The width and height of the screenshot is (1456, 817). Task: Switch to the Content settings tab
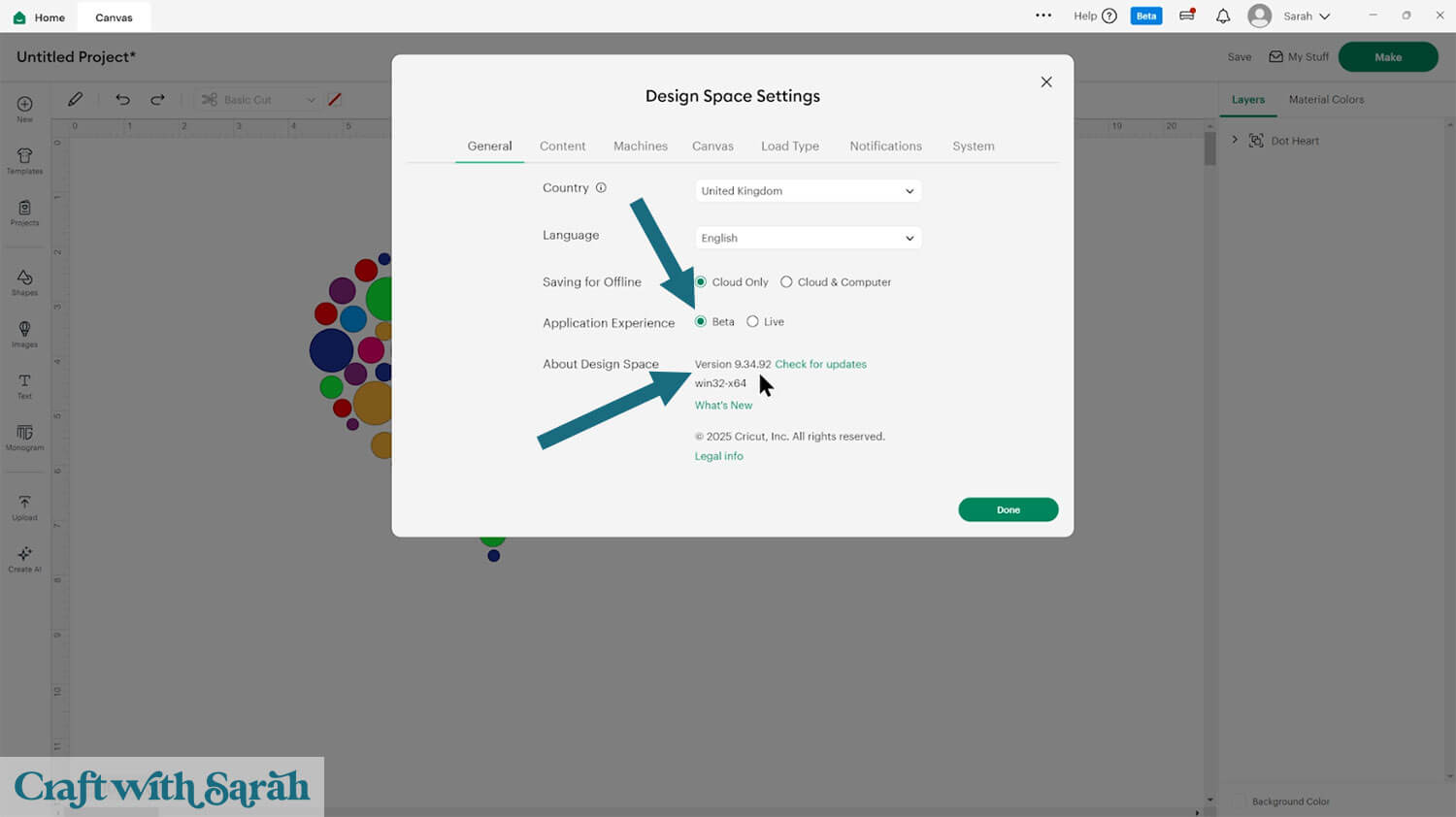pos(563,146)
